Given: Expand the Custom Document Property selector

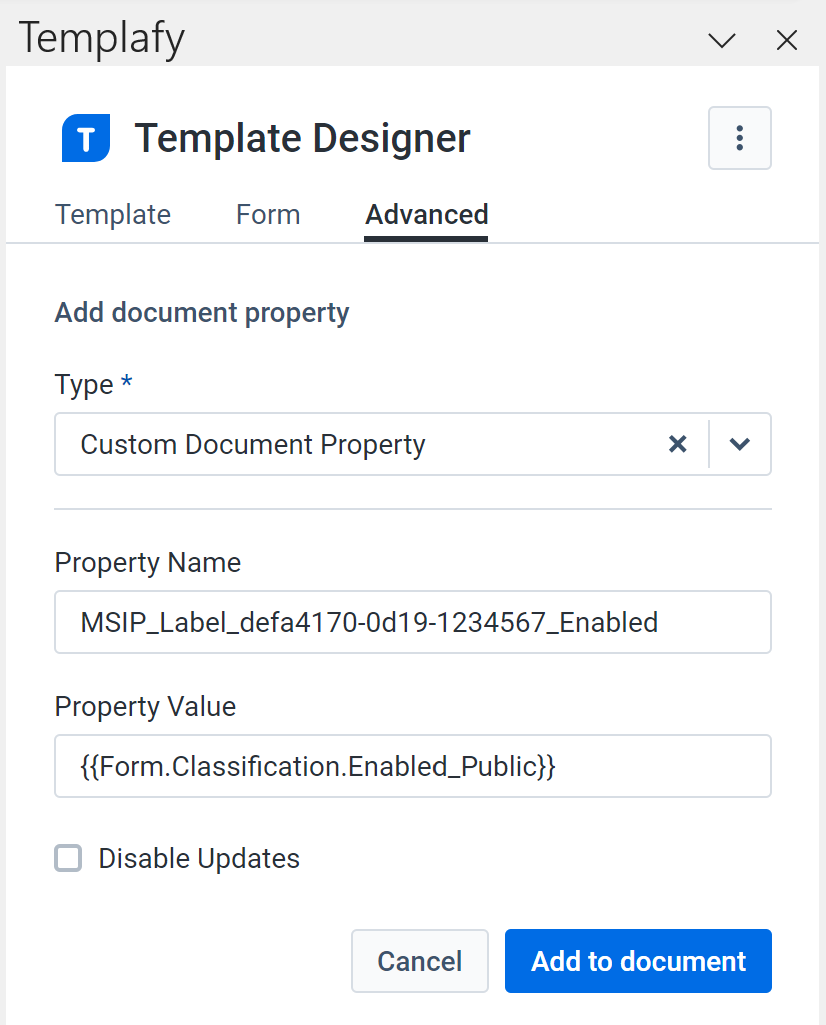Looking at the screenshot, I should [x=741, y=444].
